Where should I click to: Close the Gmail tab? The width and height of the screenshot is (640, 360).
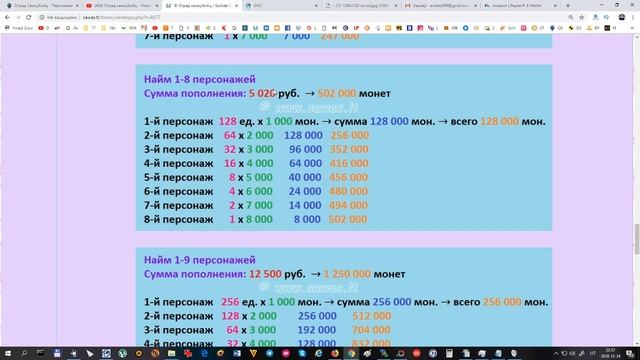[x=476, y=6]
